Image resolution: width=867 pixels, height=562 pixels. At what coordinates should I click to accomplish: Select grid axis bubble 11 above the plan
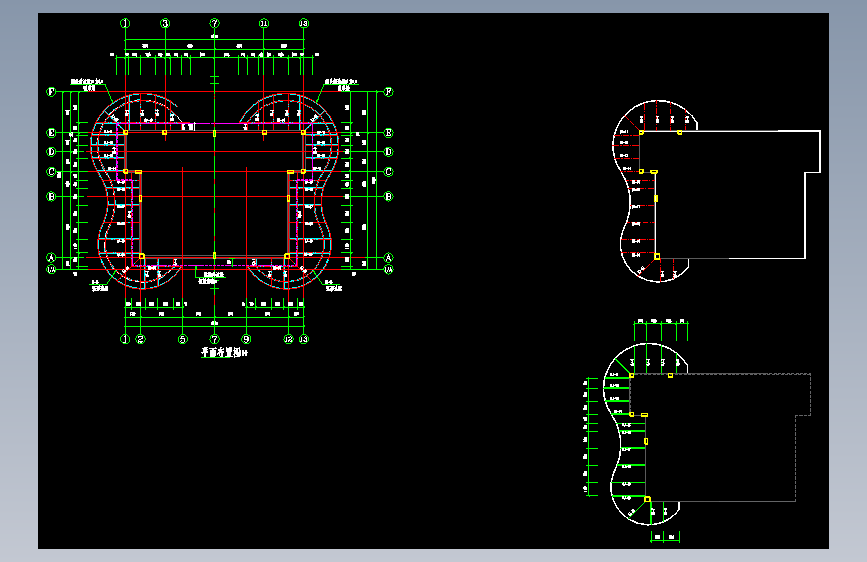coord(264,23)
